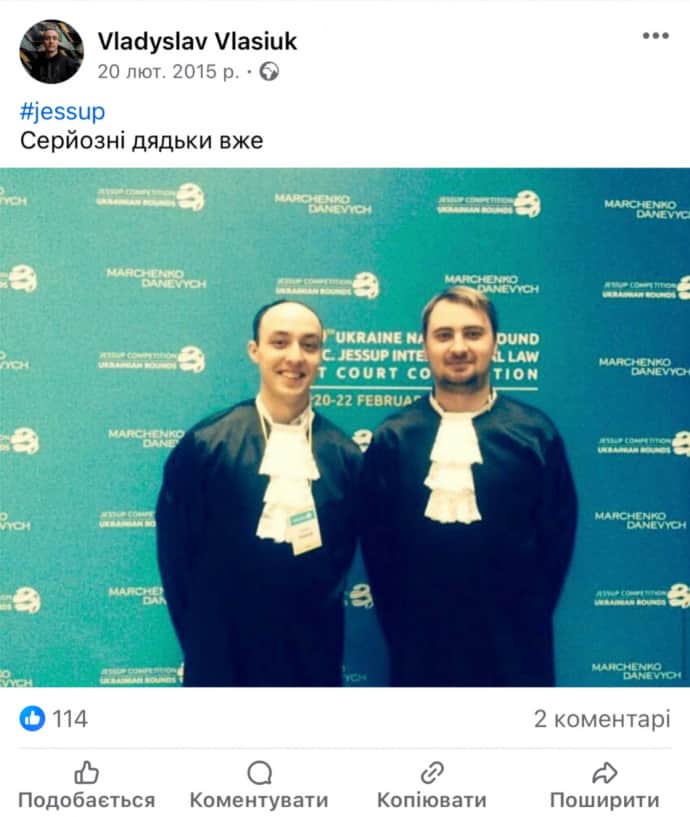Open the photo of two men in robes
Screen dimensions: 690x817
[x=345, y=427]
